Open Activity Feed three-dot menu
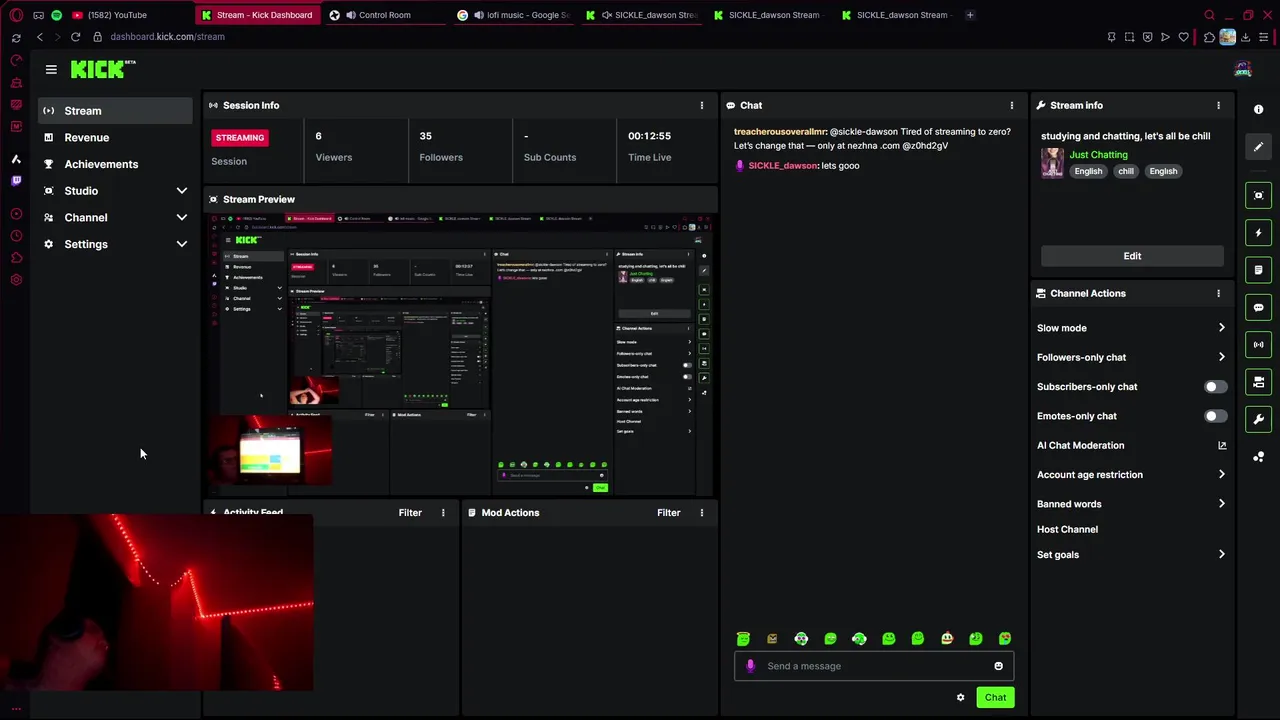Screen dimensions: 1280x720 click(x=443, y=513)
